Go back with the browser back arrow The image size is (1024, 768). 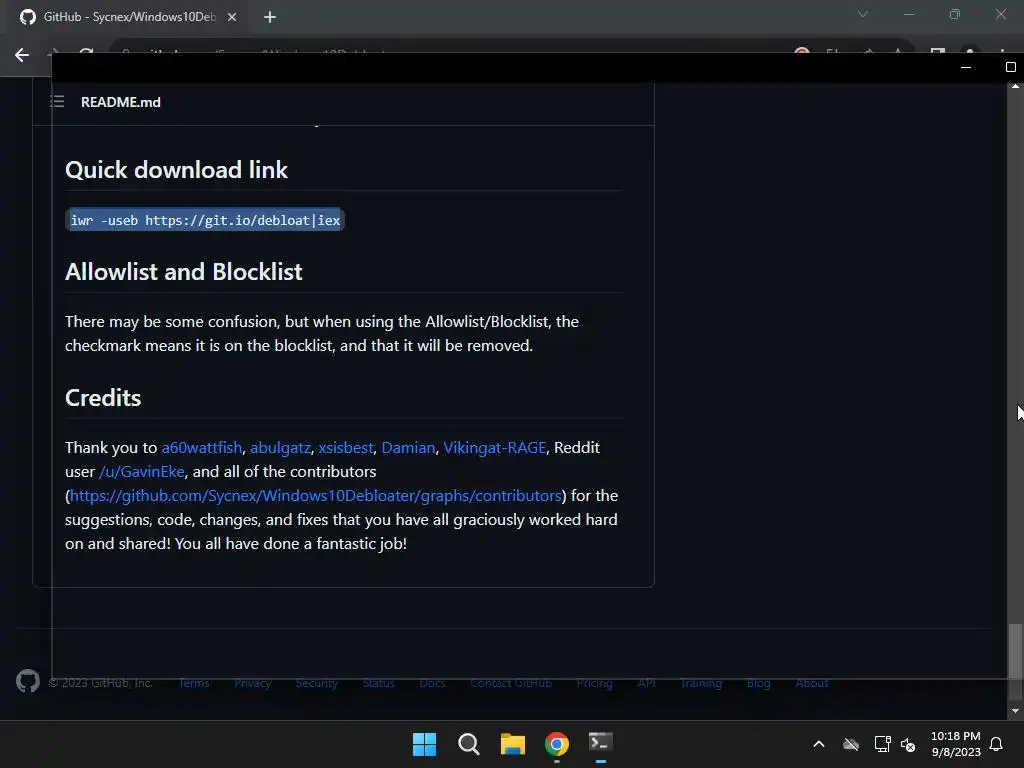coord(22,55)
